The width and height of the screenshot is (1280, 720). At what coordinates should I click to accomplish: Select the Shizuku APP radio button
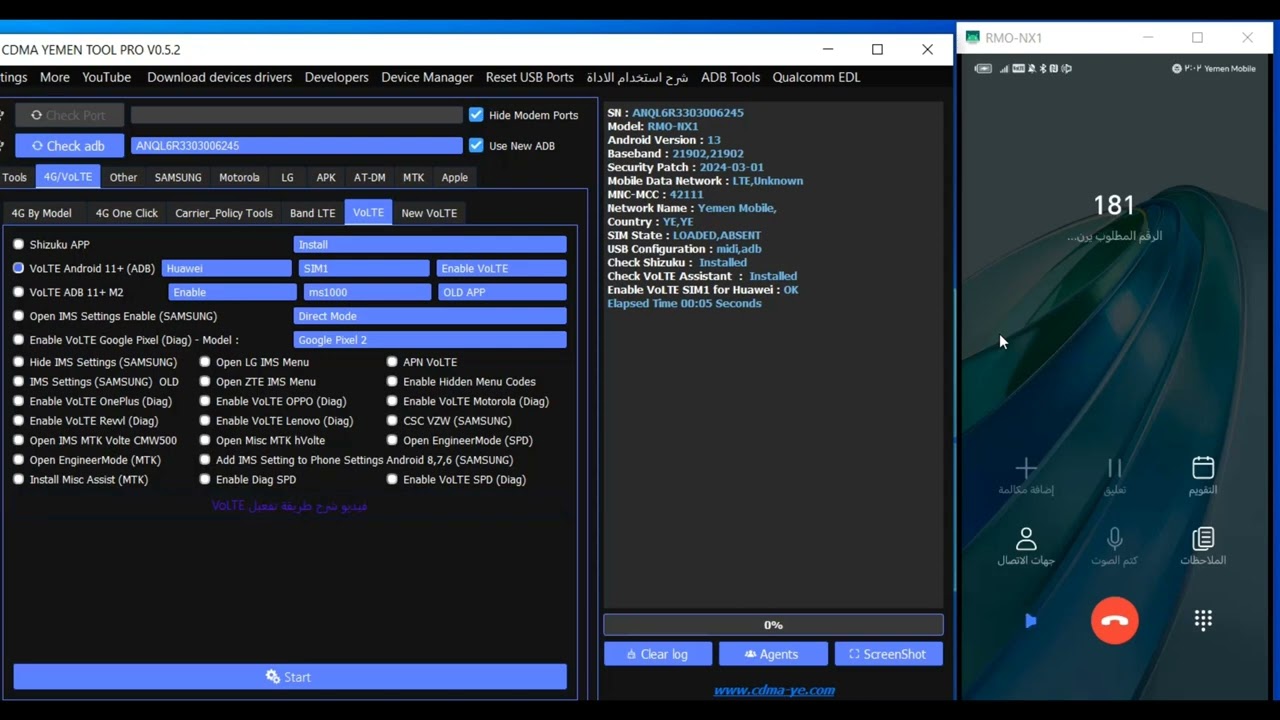pos(18,244)
